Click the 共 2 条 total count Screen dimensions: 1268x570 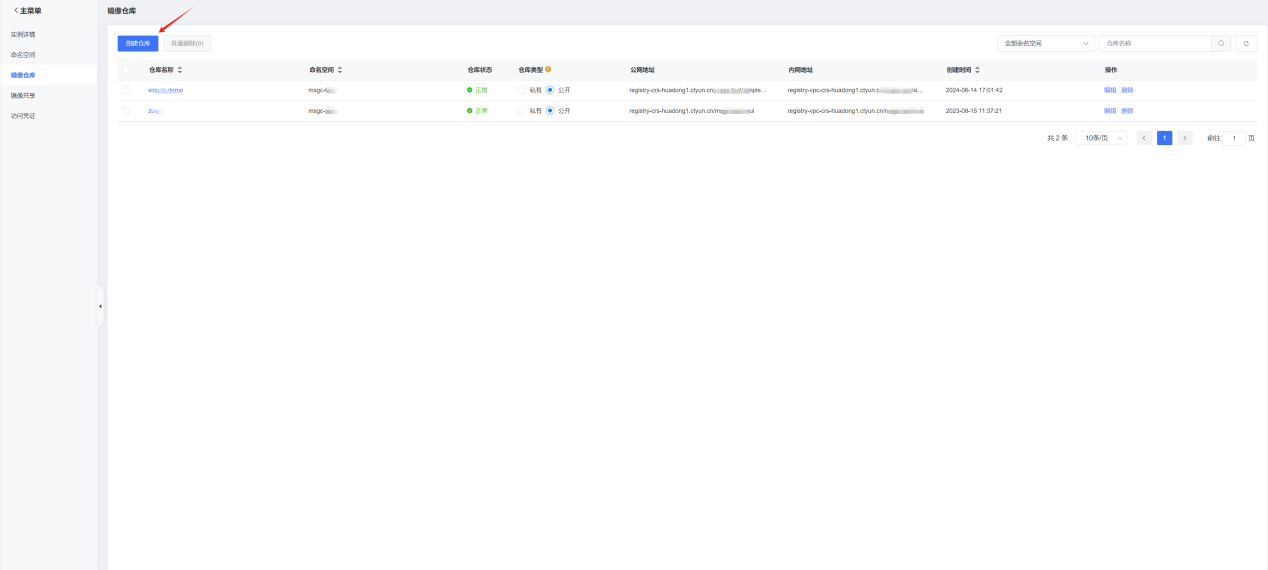[1057, 138]
